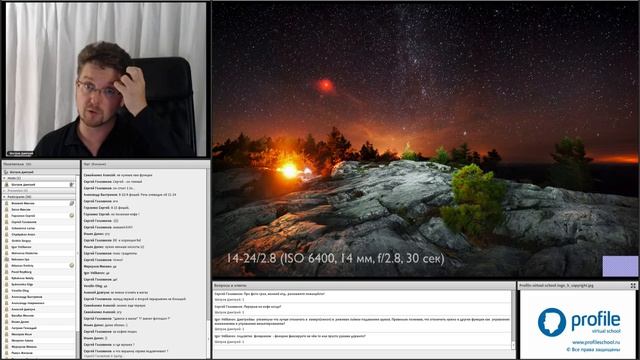Viewport: 640px width, 360px height.
Task: Click slide caption 14-24/2.8 (ISO 6400...)
Action: click(x=336, y=258)
